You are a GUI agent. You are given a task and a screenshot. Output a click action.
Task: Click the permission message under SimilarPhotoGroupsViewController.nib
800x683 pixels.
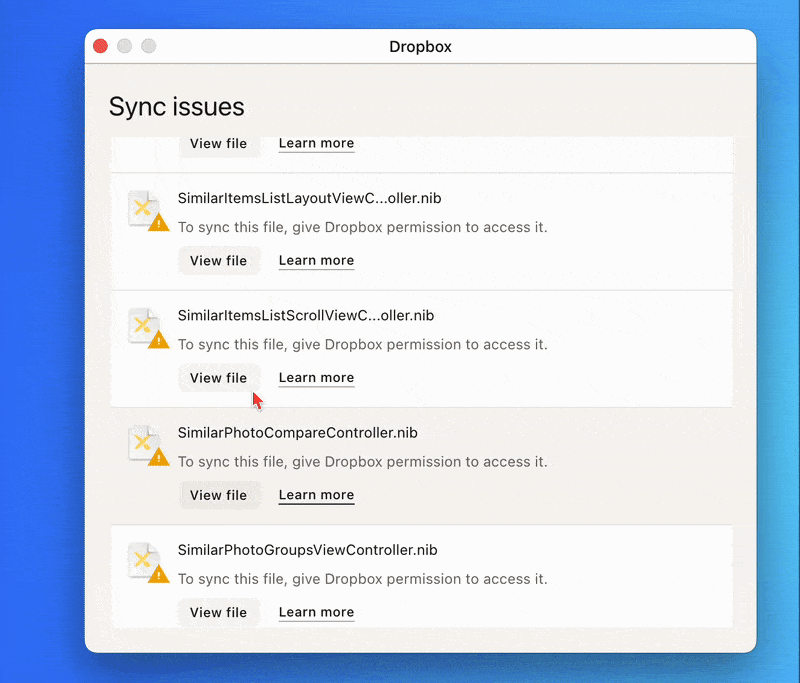tap(362, 579)
